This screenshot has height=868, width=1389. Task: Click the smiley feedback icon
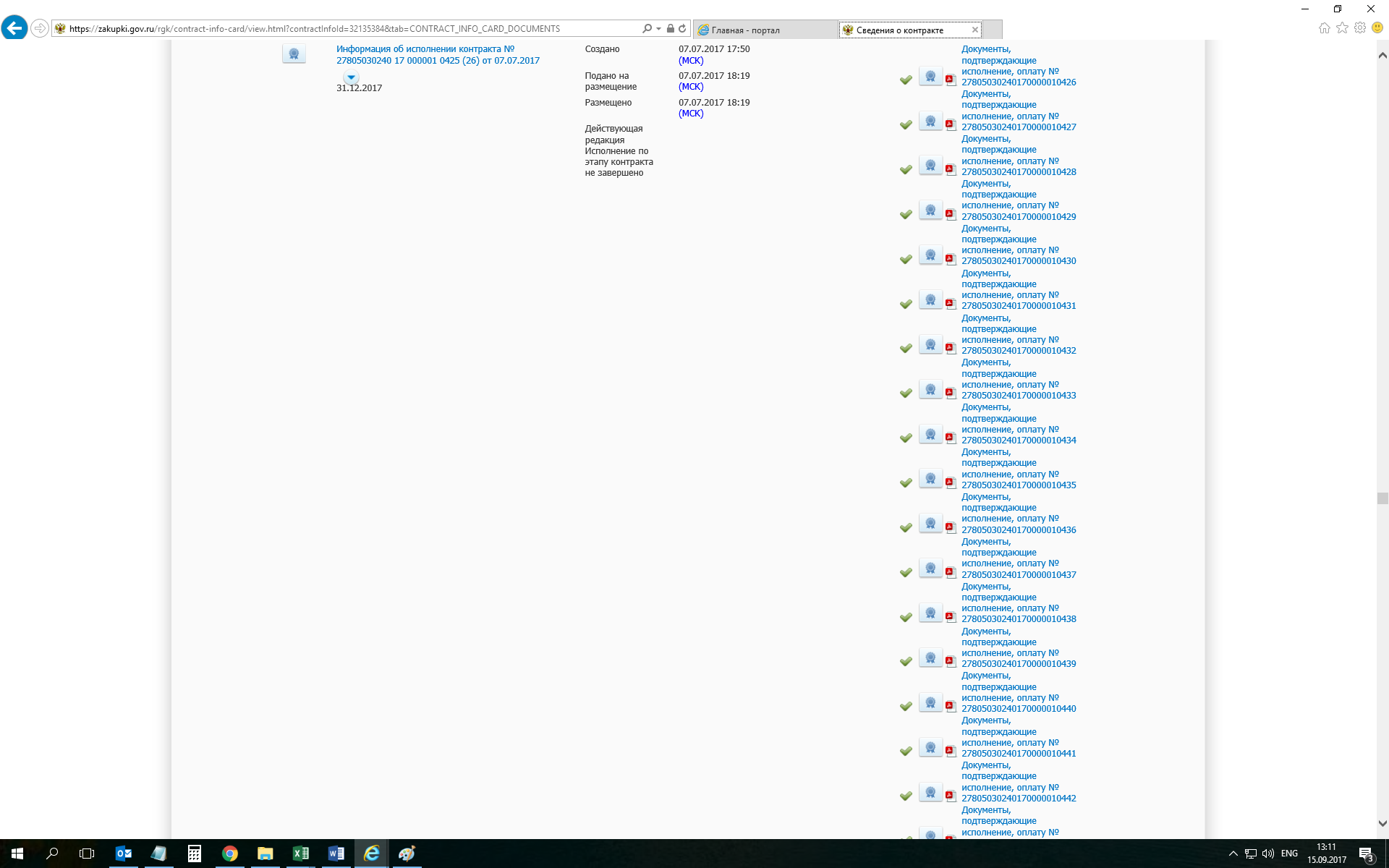[x=1377, y=27]
